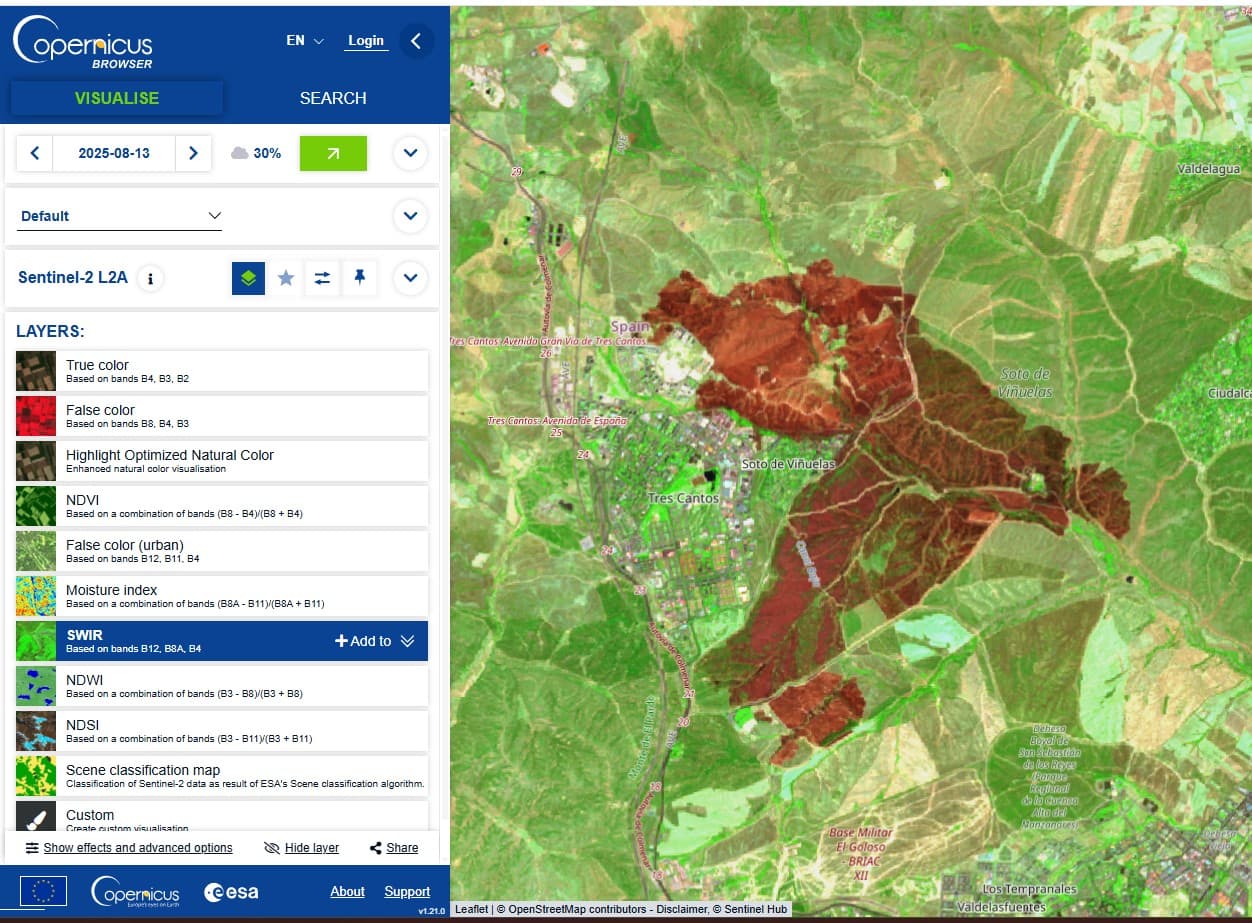This screenshot has width=1252, height=923.
Task: Open Sentinel-2 L2A info icon
Action: (150, 278)
